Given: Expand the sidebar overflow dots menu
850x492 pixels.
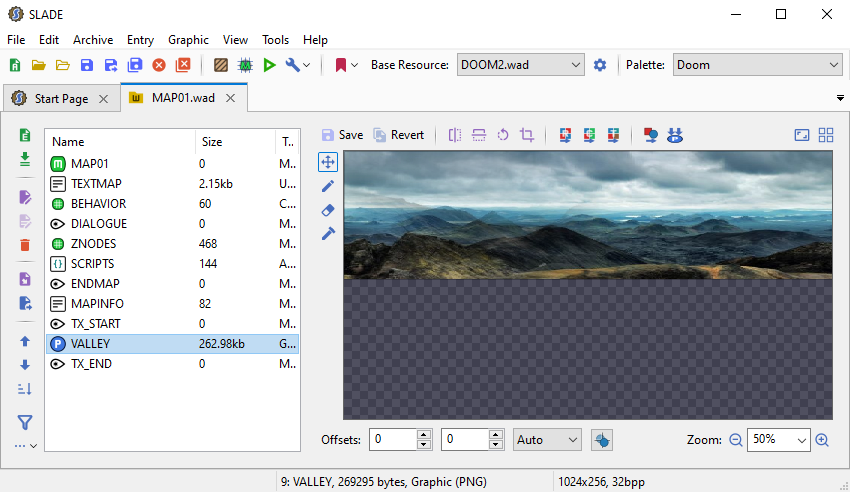Looking at the screenshot, I should [x=25, y=446].
